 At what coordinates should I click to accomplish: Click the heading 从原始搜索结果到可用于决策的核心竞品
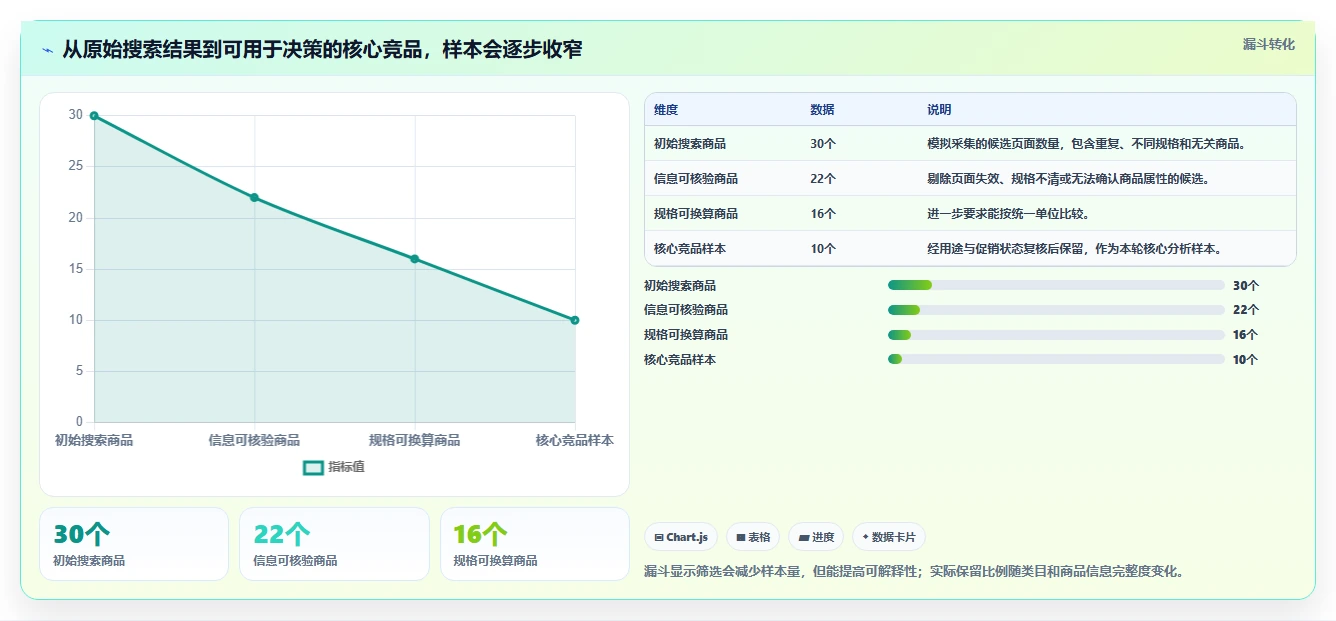[322, 50]
